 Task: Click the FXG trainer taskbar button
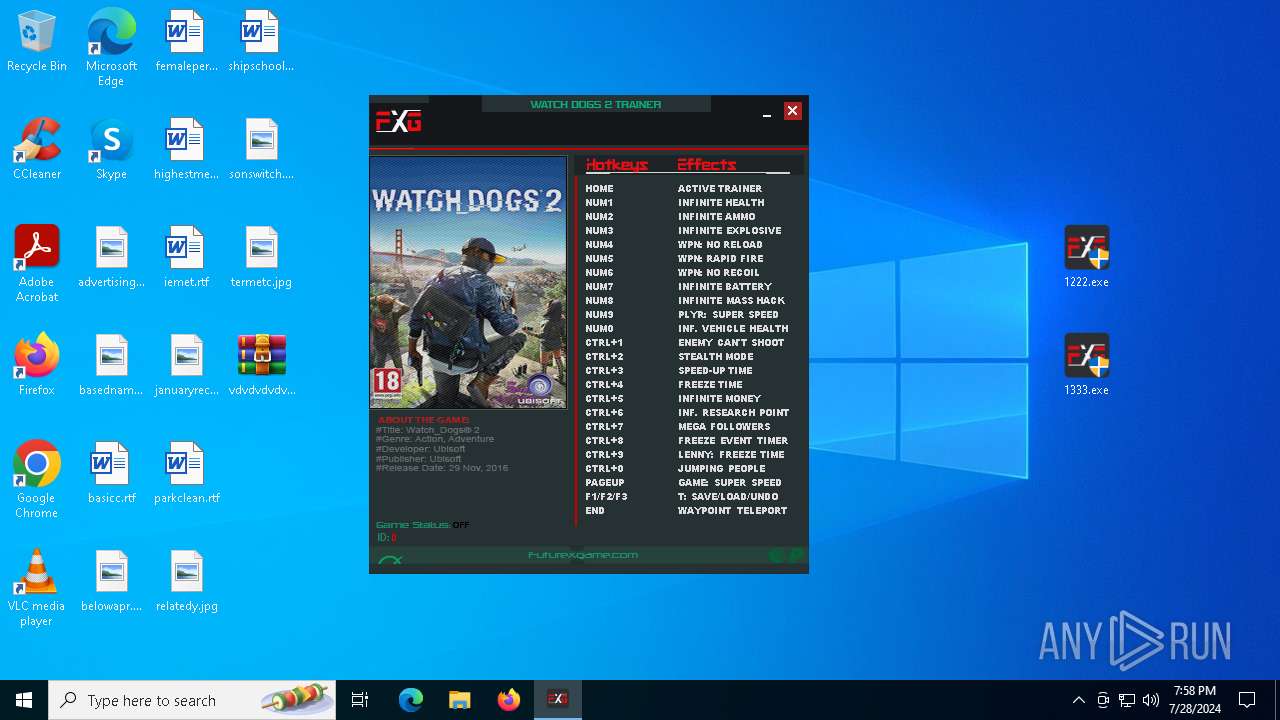click(x=557, y=700)
